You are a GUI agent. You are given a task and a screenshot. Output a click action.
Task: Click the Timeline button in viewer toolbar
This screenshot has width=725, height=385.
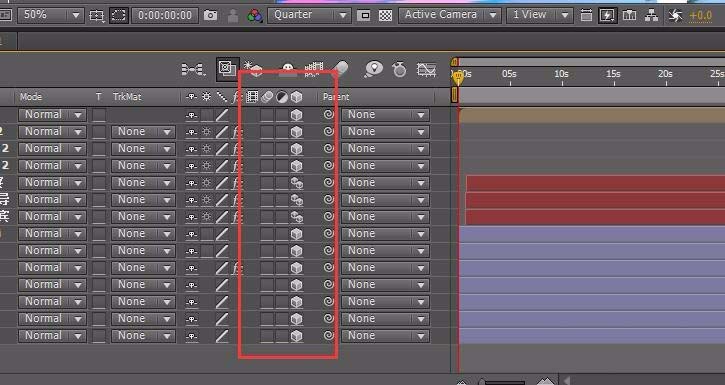pyautogui.click(x=629, y=15)
